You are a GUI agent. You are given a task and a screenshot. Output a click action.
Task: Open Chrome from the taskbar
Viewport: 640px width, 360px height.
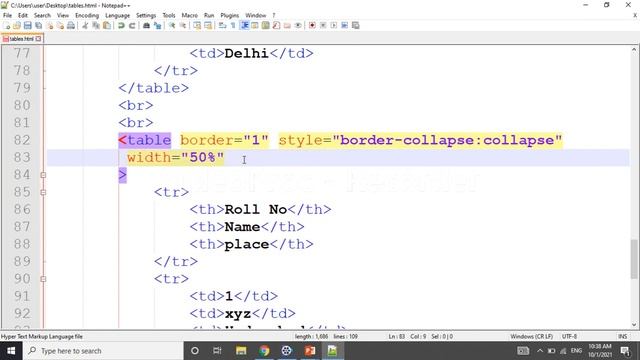click(x=264, y=351)
